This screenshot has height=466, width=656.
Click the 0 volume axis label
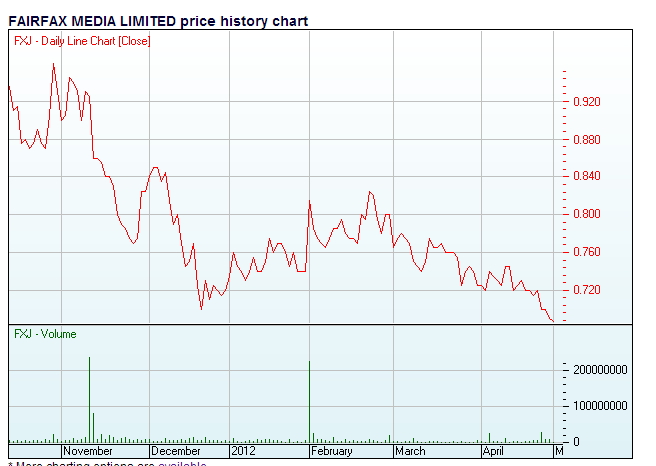(x=576, y=442)
